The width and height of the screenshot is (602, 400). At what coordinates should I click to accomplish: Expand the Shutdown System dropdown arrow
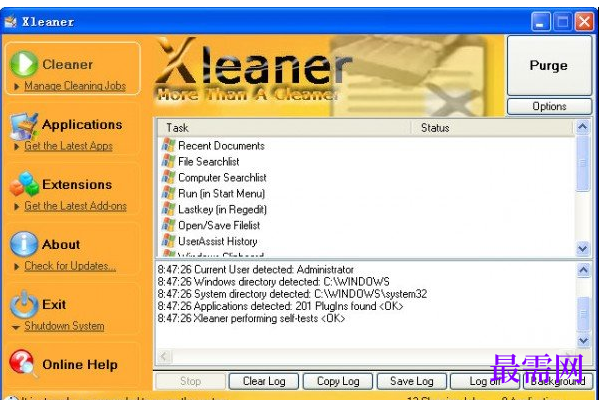(x=16, y=327)
